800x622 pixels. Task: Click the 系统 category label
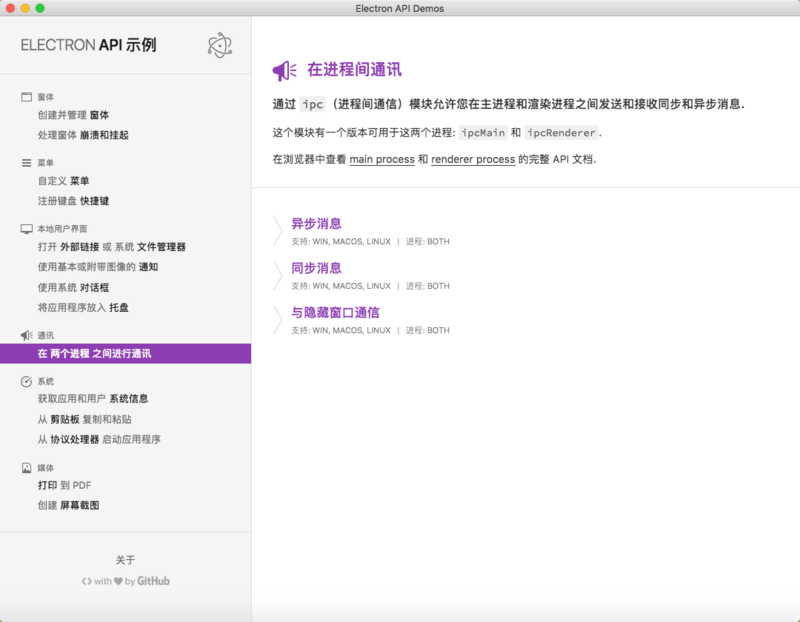click(45, 382)
